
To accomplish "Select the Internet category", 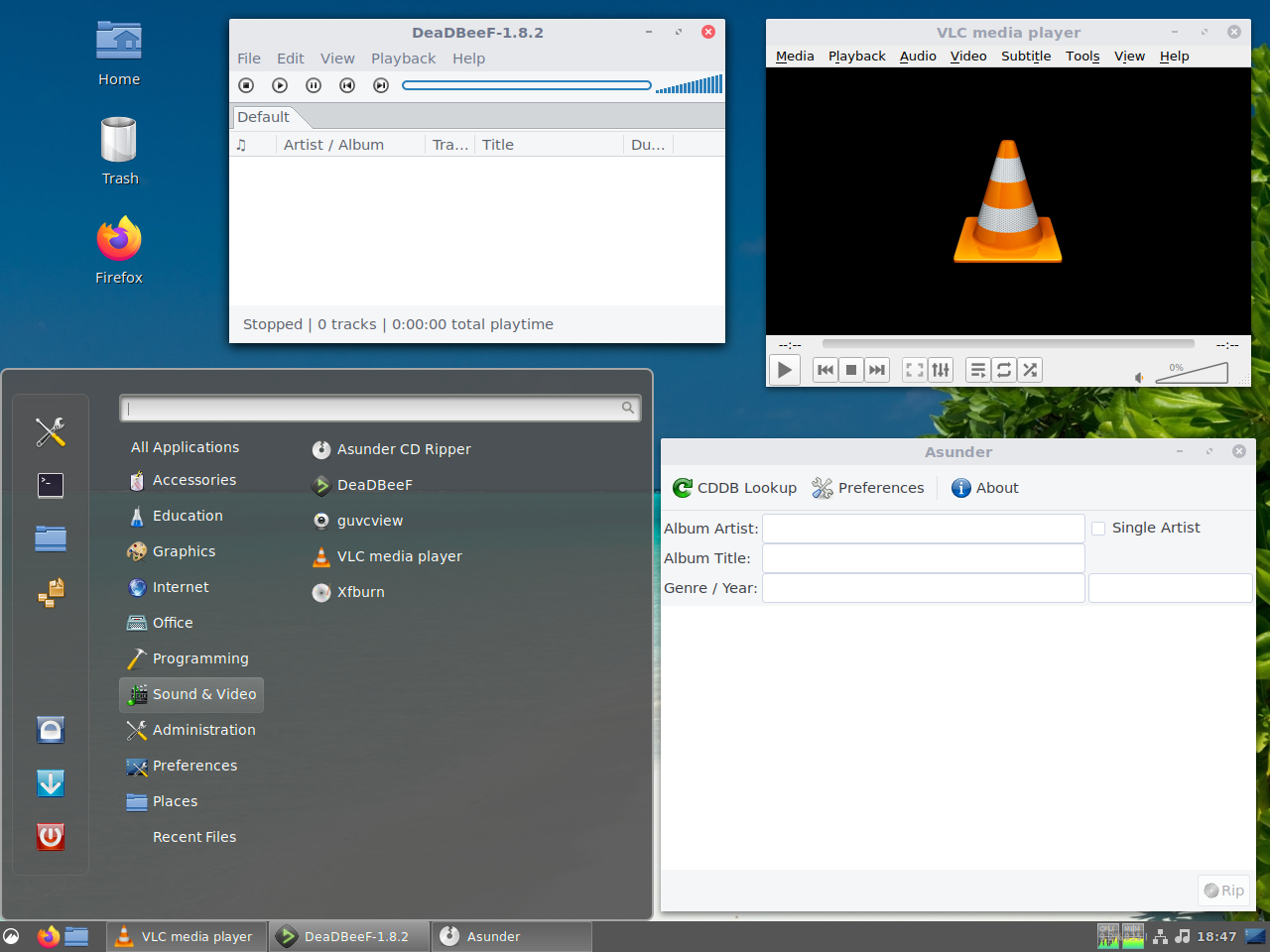I will (169, 587).
